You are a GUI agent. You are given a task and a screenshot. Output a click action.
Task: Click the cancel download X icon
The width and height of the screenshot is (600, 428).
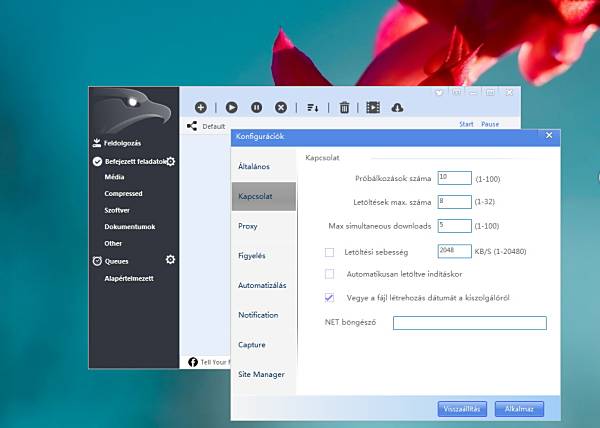(281, 107)
